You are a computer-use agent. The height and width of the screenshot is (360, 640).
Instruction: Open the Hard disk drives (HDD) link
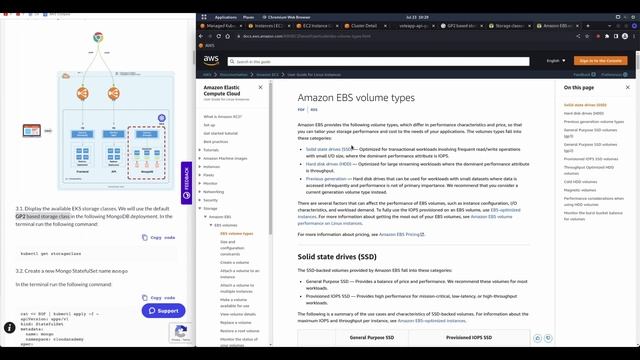pyautogui.click(x=328, y=164)
